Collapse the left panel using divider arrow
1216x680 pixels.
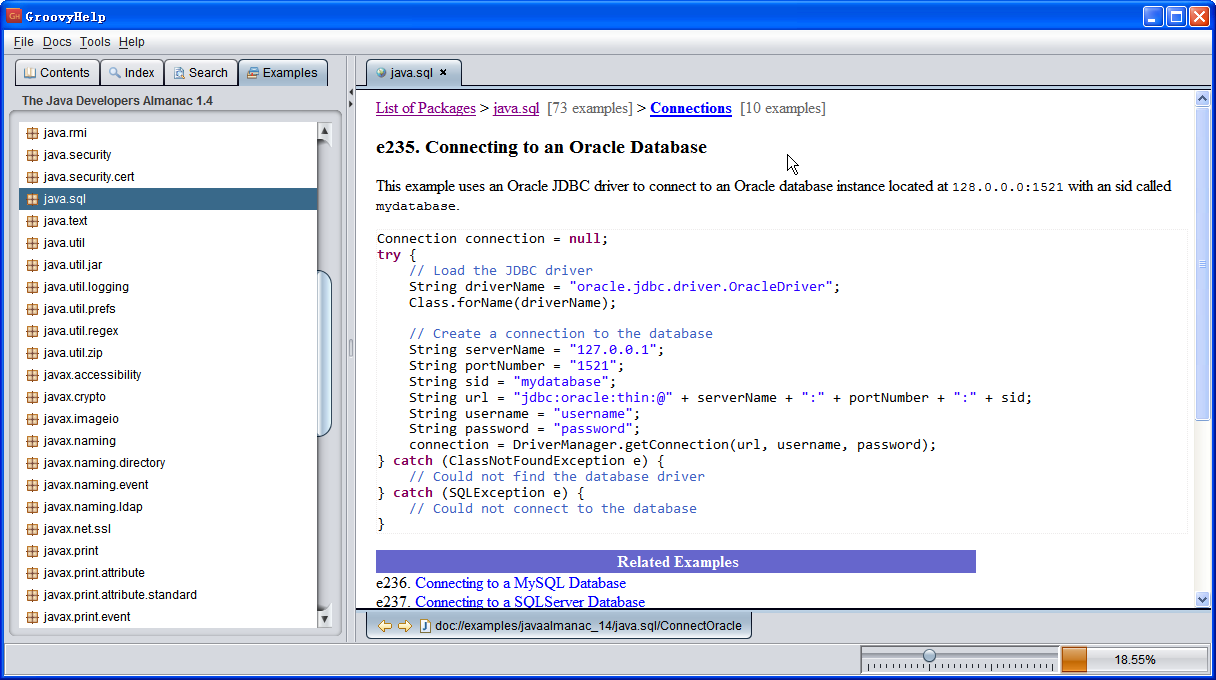[x=351, y=93]
